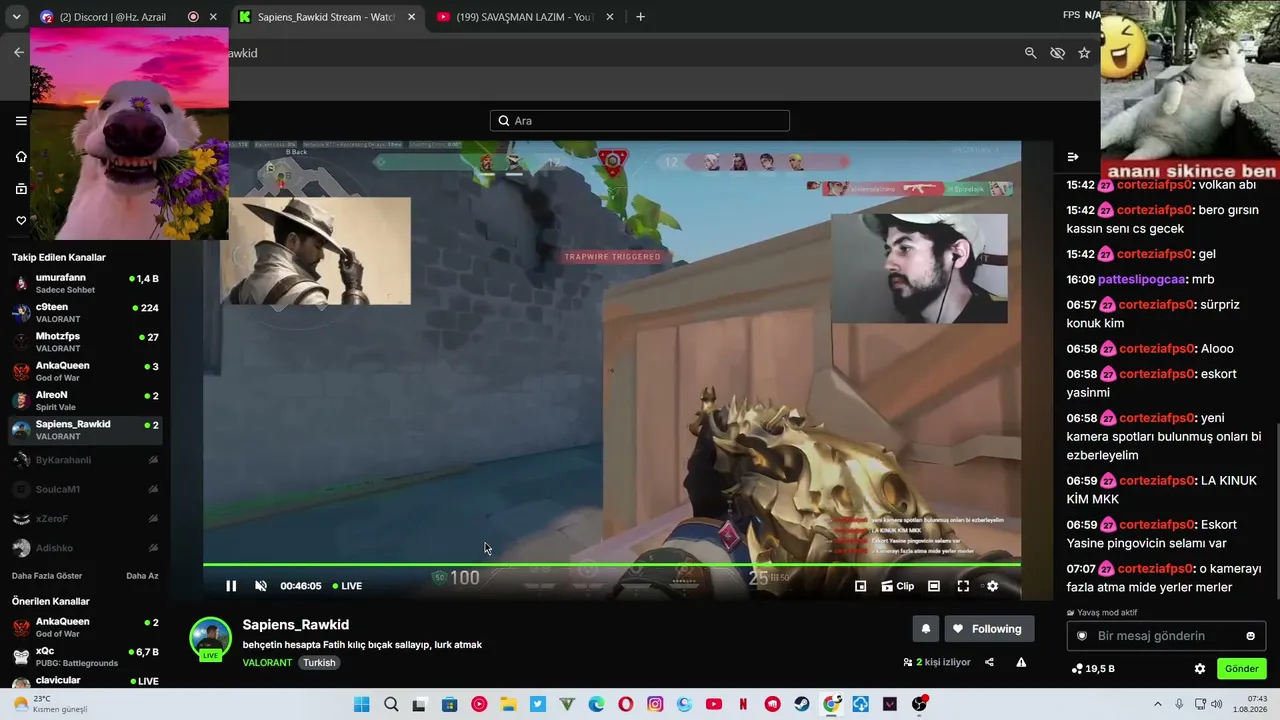The image size is (1280, 720).
Task: Open xQc in recommended channels
Action: coord(85,657)
